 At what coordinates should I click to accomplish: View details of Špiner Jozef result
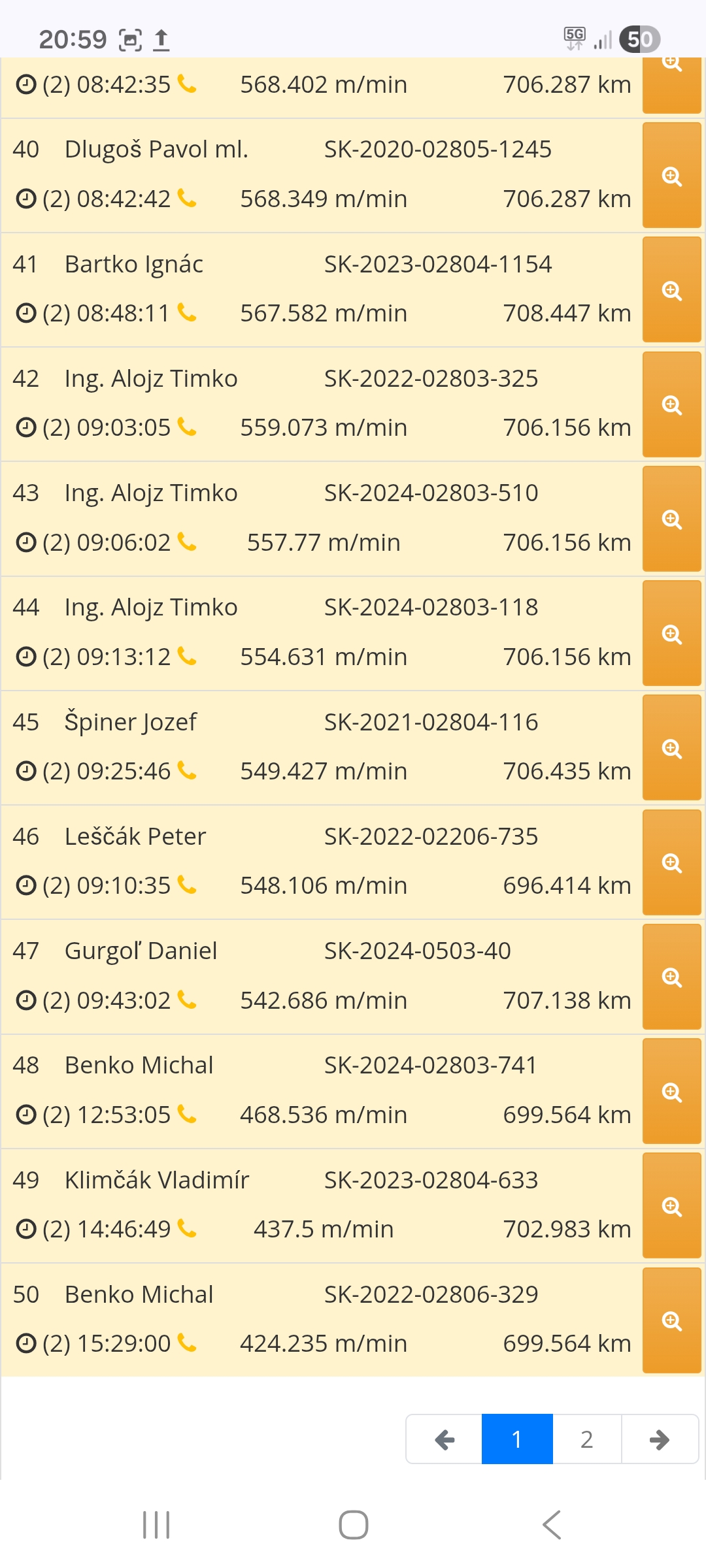point(671,748)
